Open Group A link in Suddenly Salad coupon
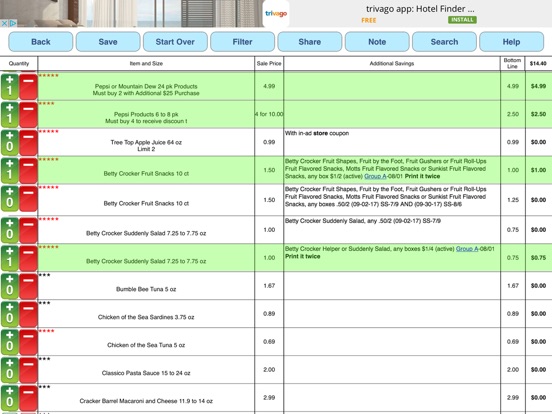 pos(467,249)
